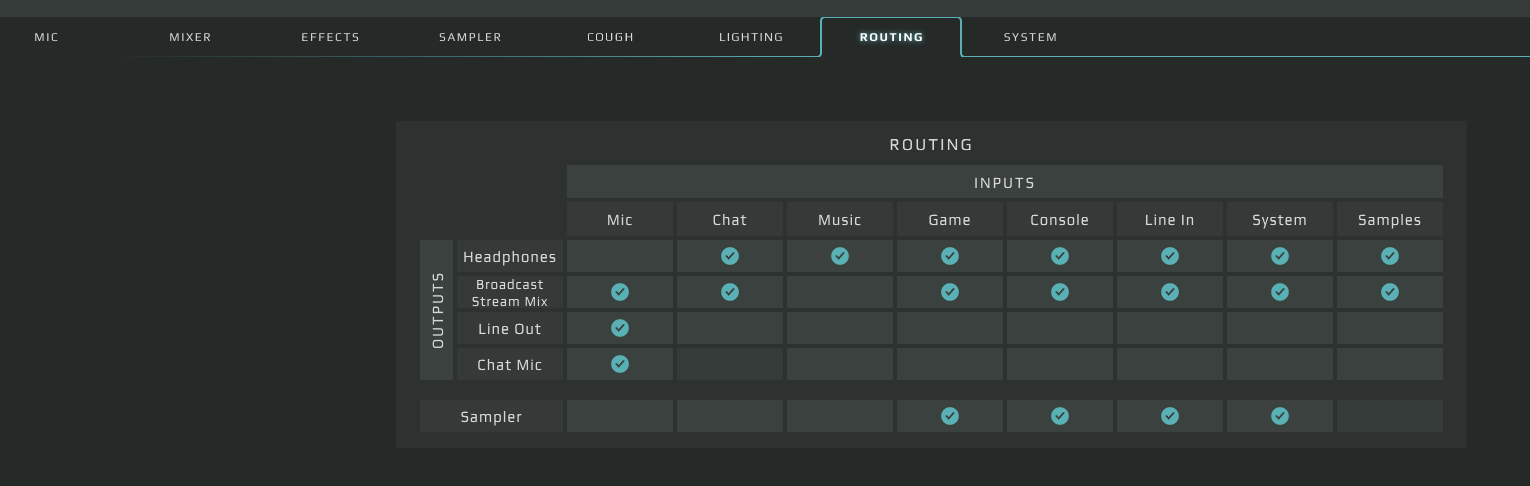The height and width of the screenshot is (486, 1530).
Task: Uncheck Music to Headphones routing
Action: pyautogui.click(x=840, y=256)
